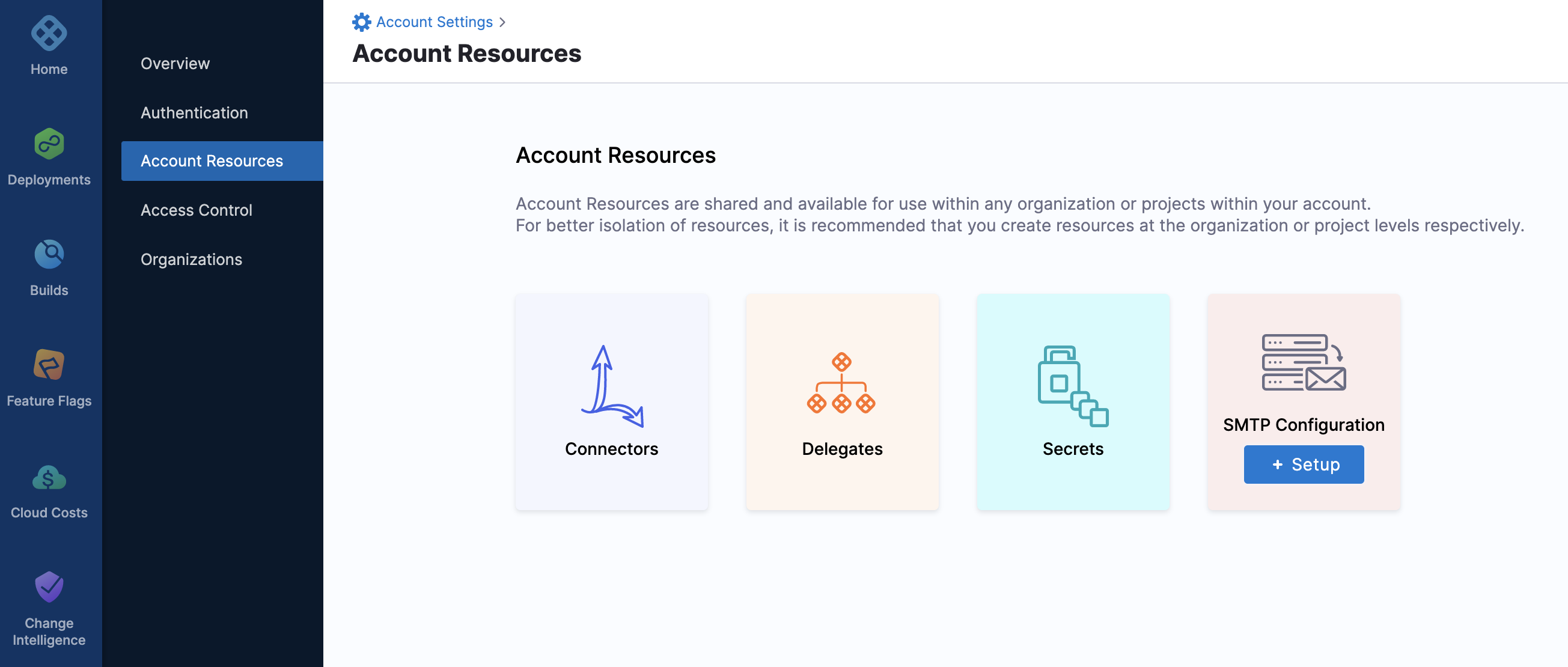This screenshot has width=1568, height=667.
Task: Click the Builds label in sidebar
Action: click(x=49, y=290)
